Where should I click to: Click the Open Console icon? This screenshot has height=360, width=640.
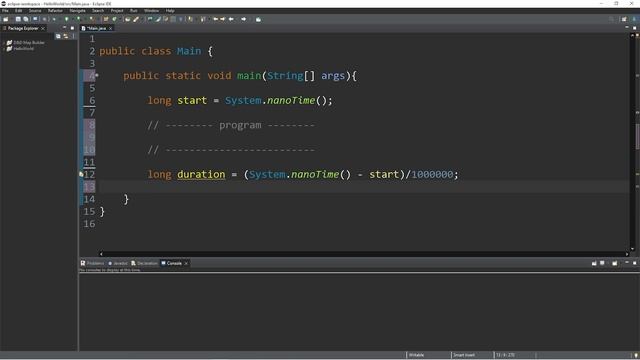pyautogui.click(x=615, y=263)
